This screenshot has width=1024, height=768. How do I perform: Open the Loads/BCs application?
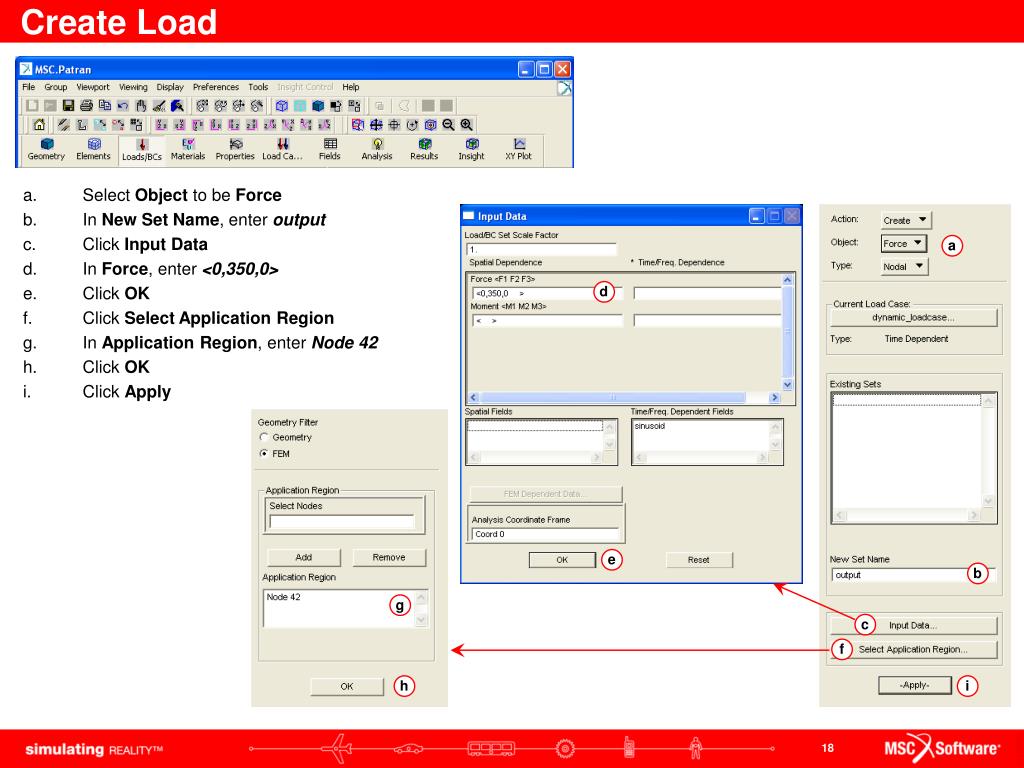coord(142,150)
